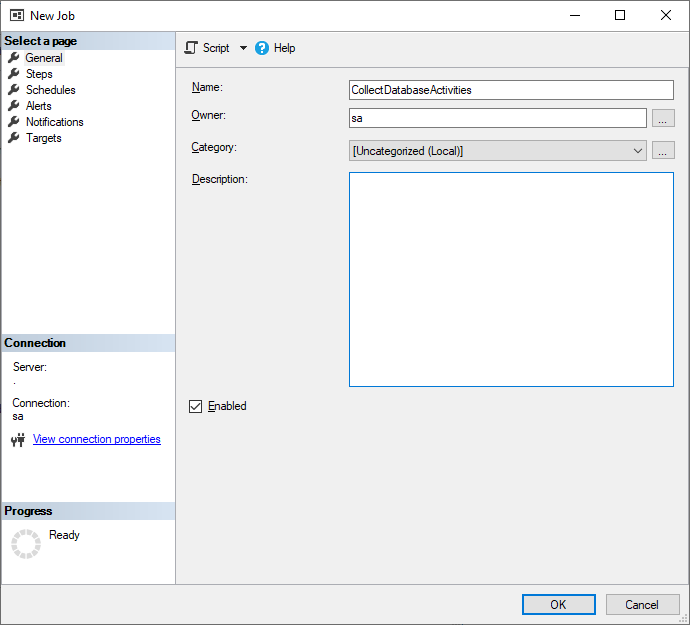Click the Script scroll icon
Screen dimensions: 690x625
point(191,48)
